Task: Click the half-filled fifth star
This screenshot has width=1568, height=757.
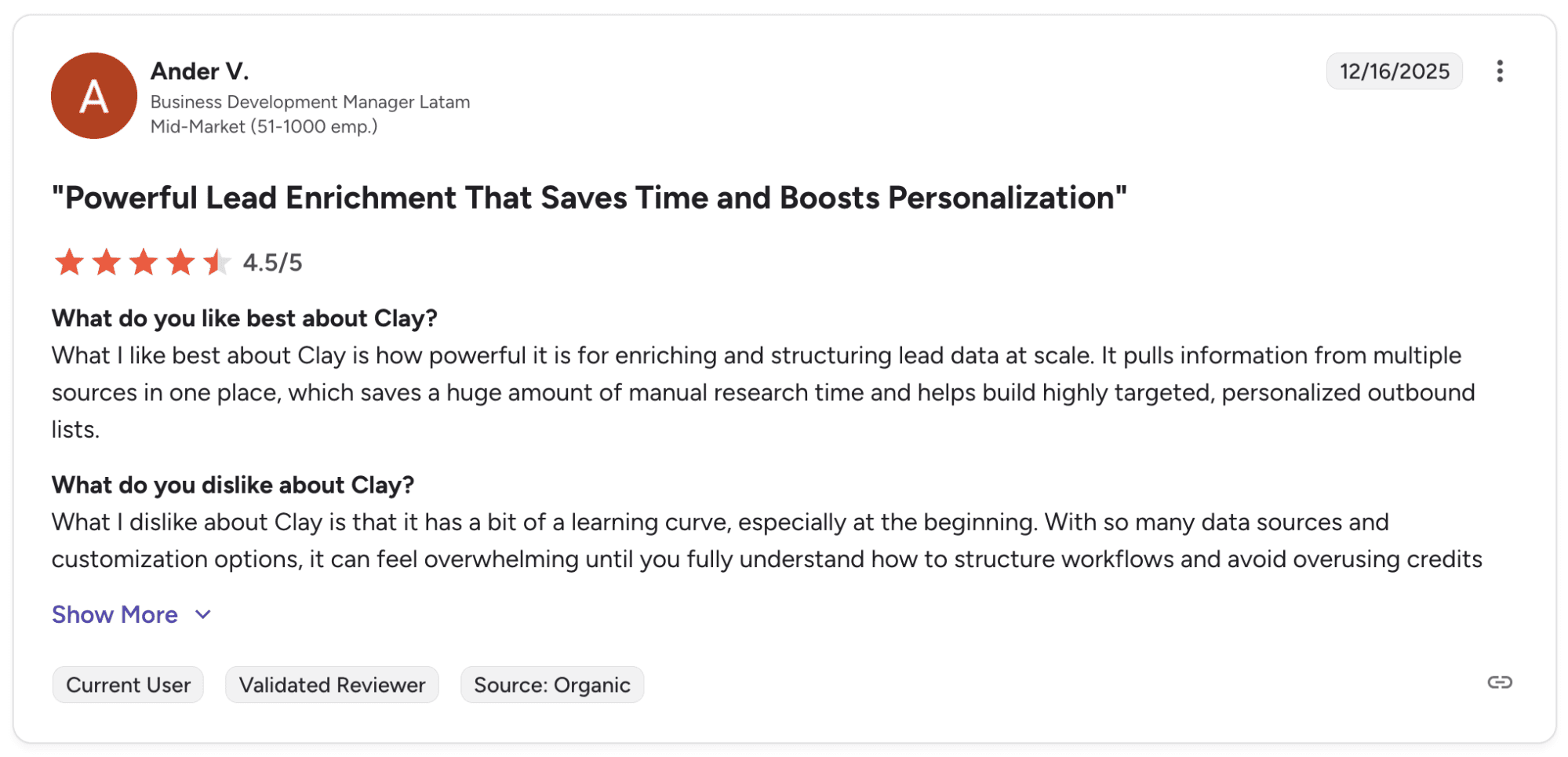Action: 216,262
